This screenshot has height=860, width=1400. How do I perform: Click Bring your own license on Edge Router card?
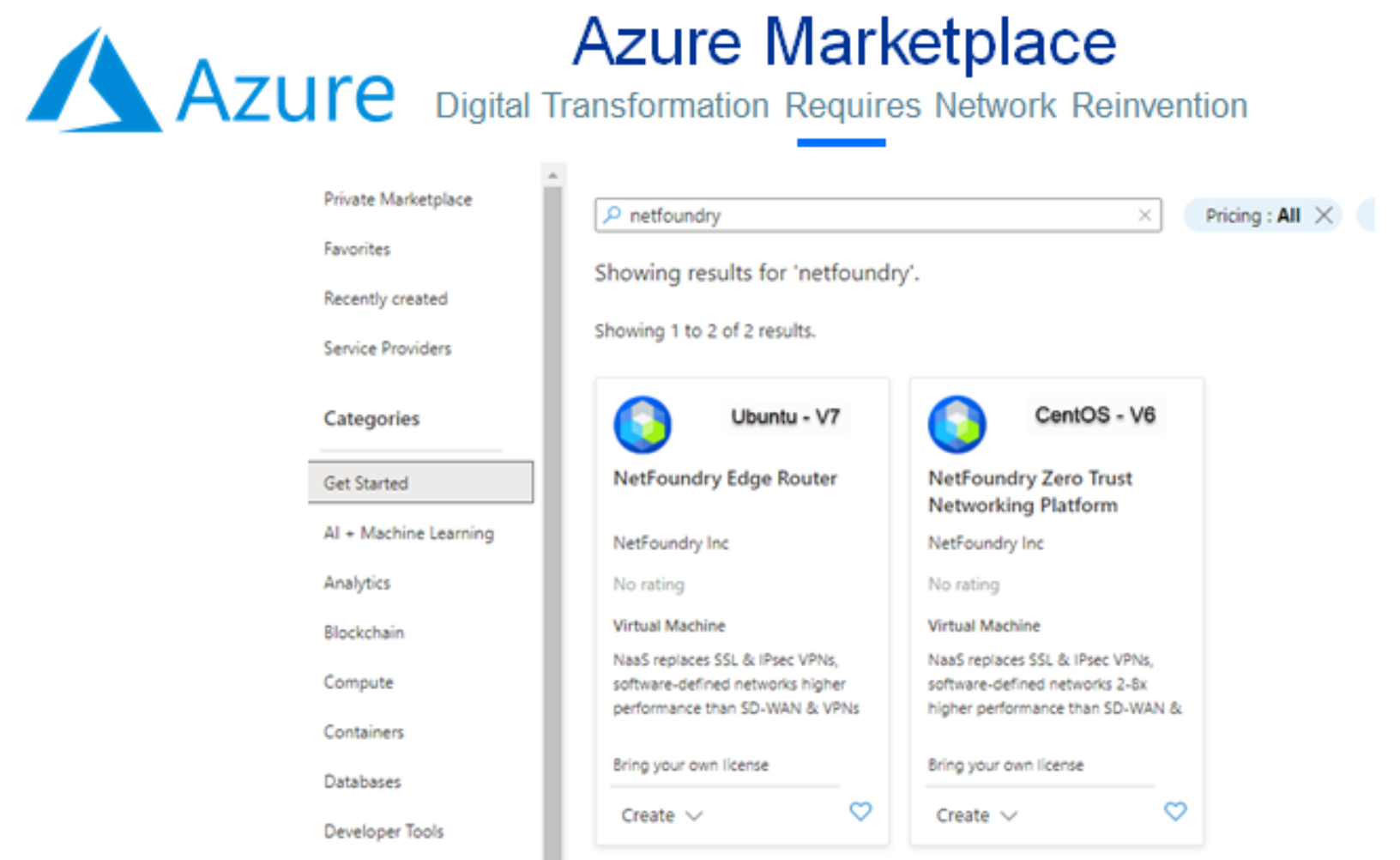click(x=691, y=765)
